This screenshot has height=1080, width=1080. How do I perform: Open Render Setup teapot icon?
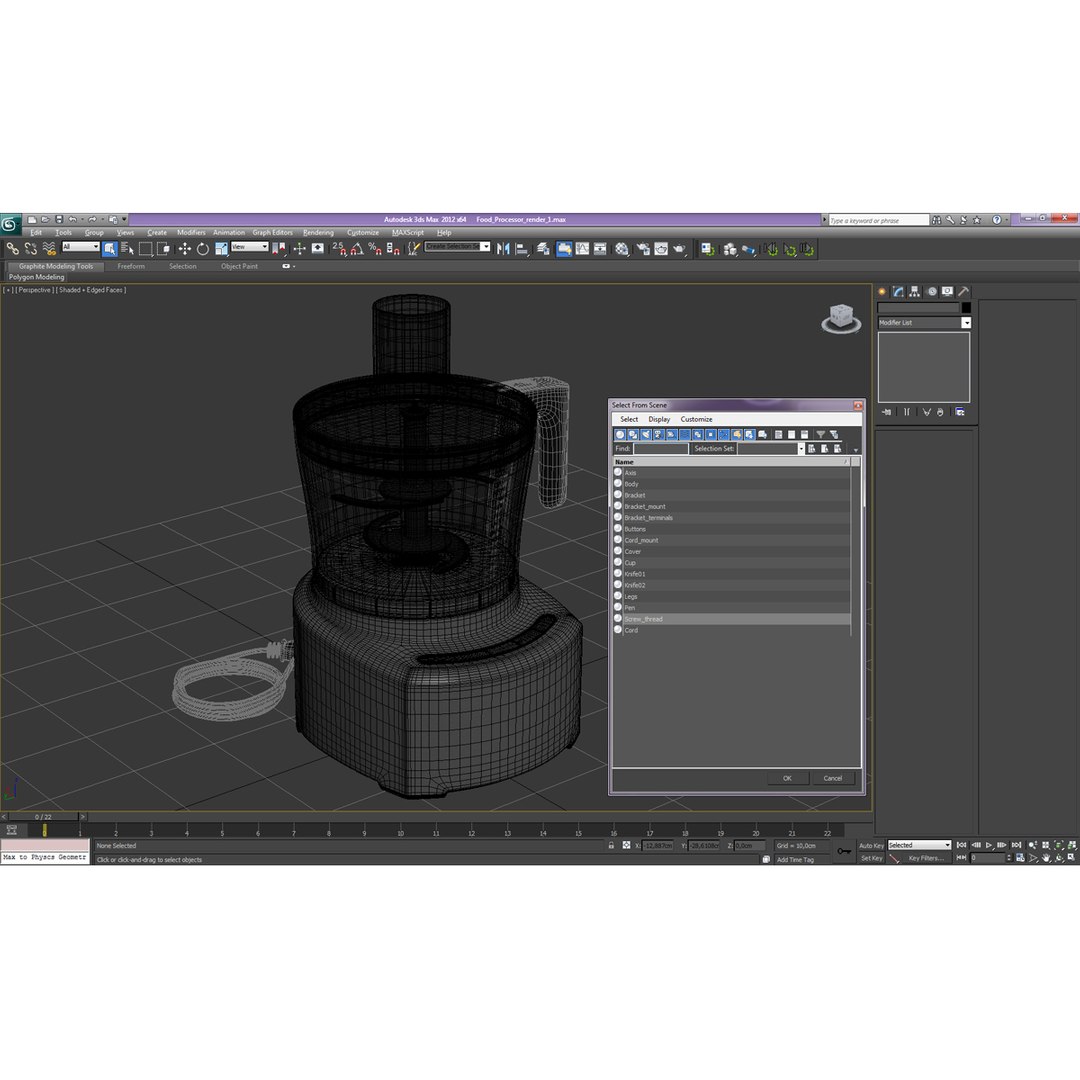point(643,249)
